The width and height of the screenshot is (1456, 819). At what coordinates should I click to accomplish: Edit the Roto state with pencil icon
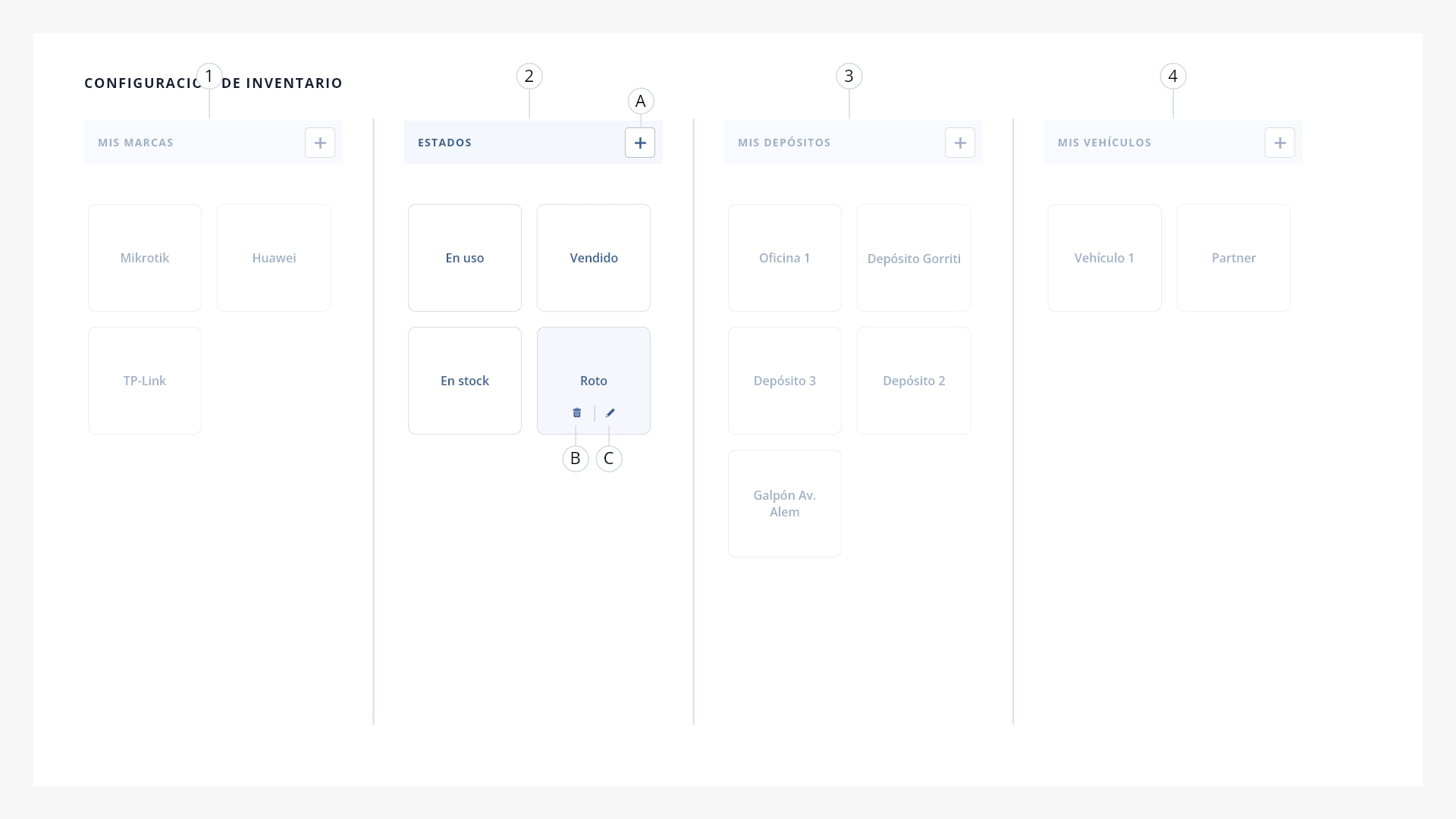610,413
